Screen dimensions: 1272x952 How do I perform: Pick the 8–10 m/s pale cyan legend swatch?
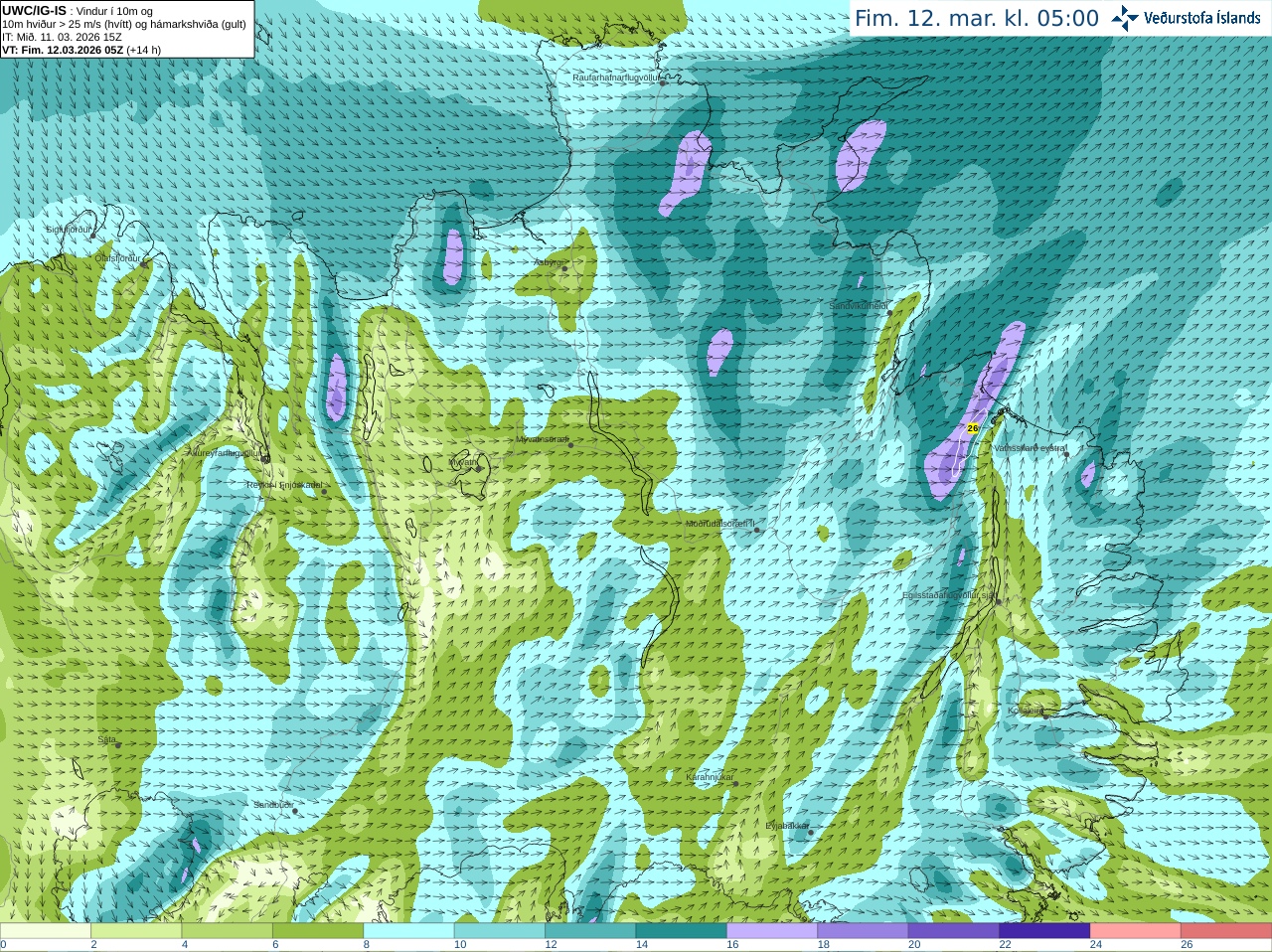coord(408,931)
